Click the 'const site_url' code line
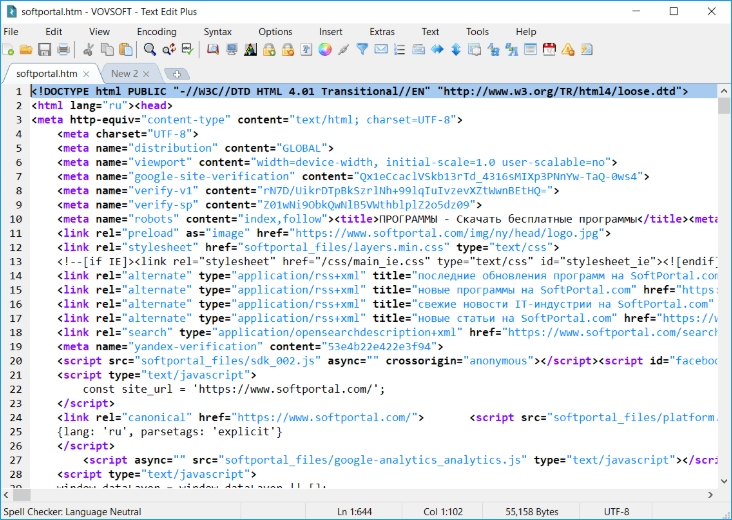Image resolution: width=732 pixels, height=520 pixels. 234,389
